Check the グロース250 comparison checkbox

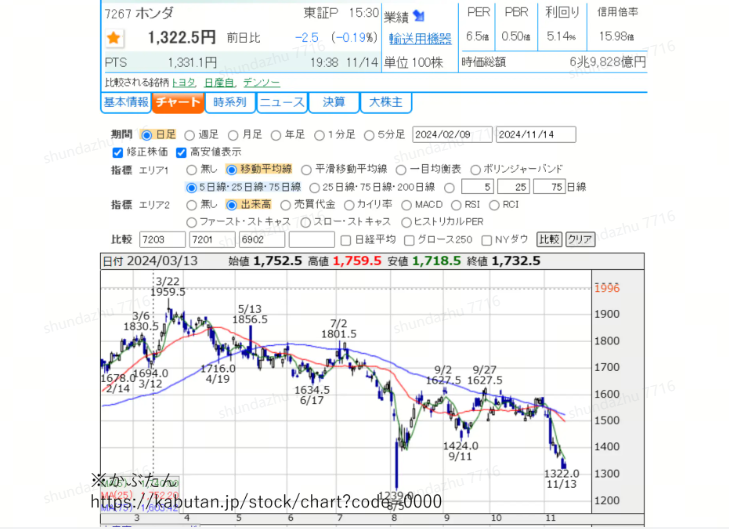(x=409, y=240)
